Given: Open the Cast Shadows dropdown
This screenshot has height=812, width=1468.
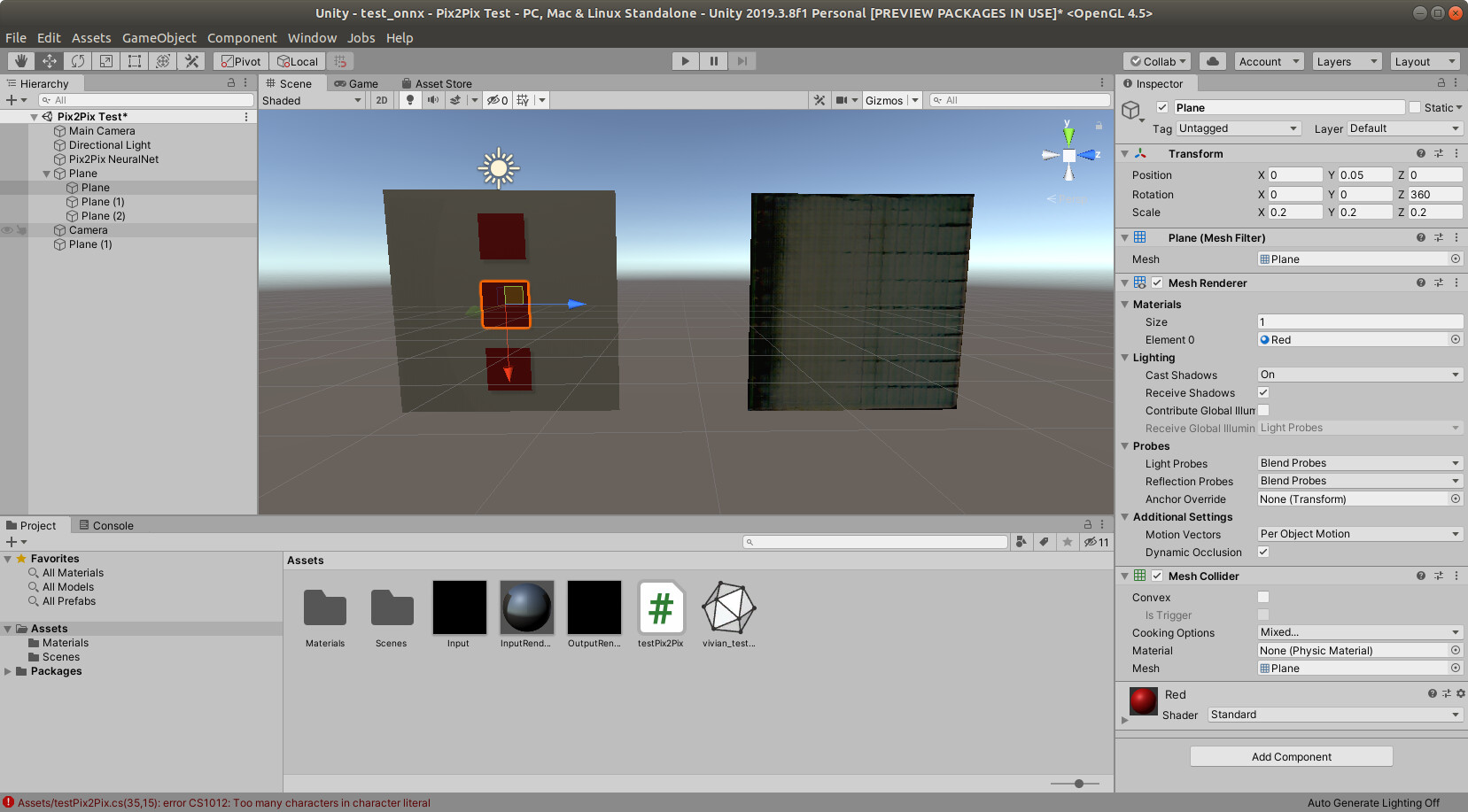Looking at the screenshot, I should 1359,374.
